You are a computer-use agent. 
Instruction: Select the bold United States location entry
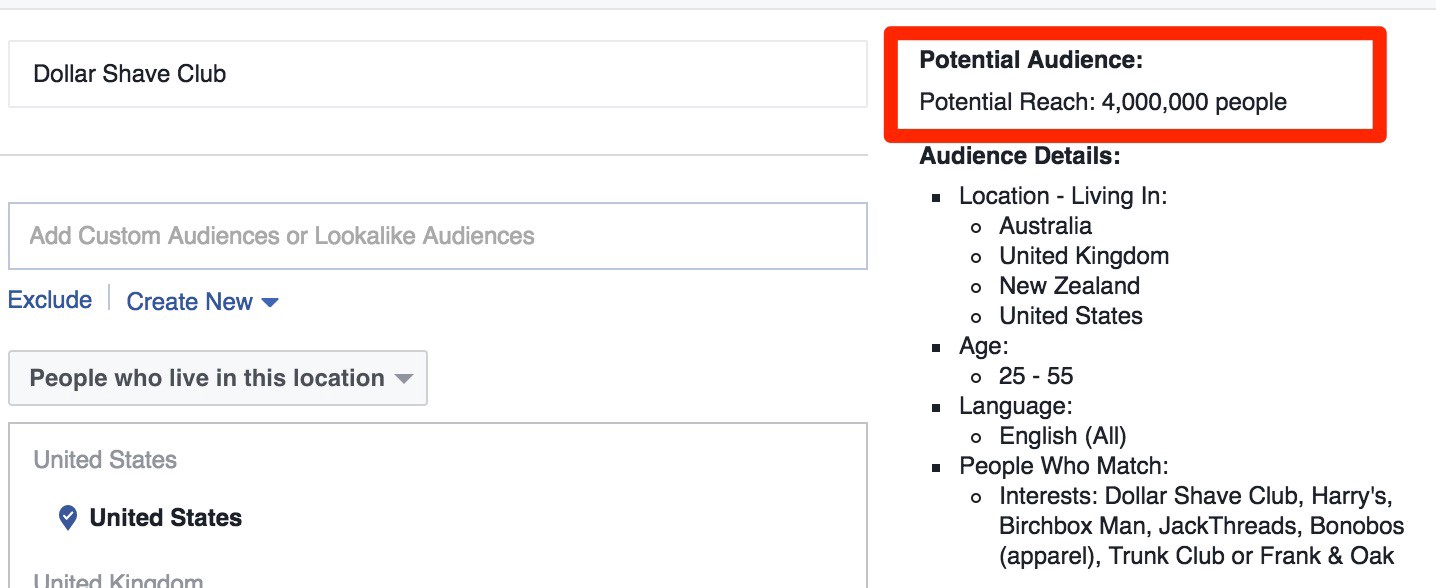click(x=166, y=518)
